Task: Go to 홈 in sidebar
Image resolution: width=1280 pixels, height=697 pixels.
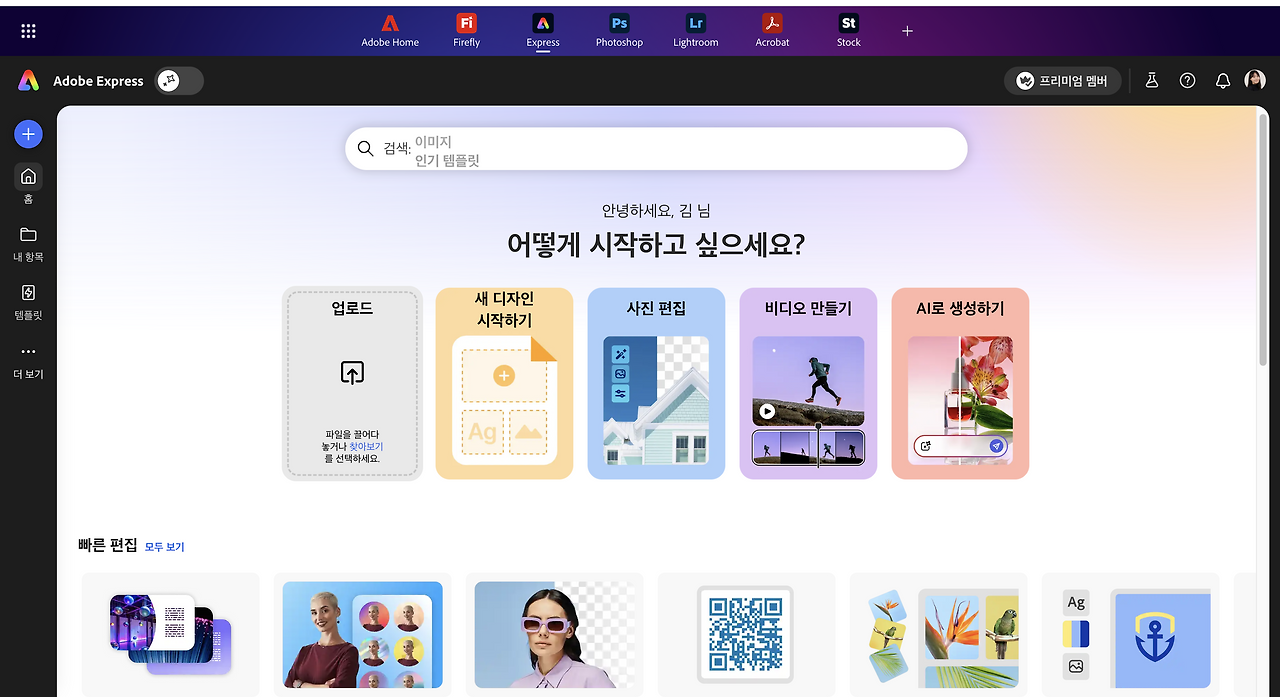Action: tap(28, 184)
